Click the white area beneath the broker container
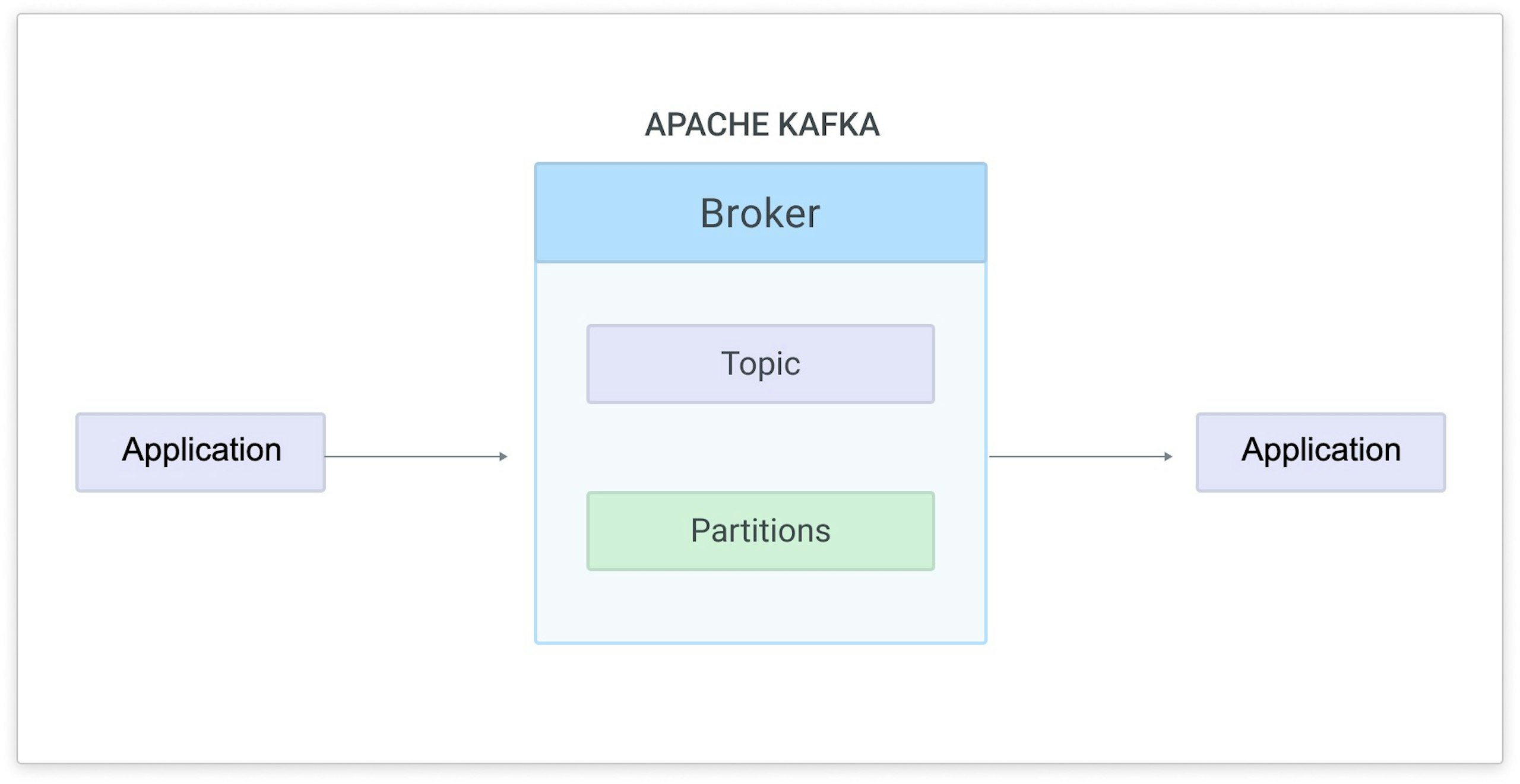1520x784 pixels. point(760,700)
